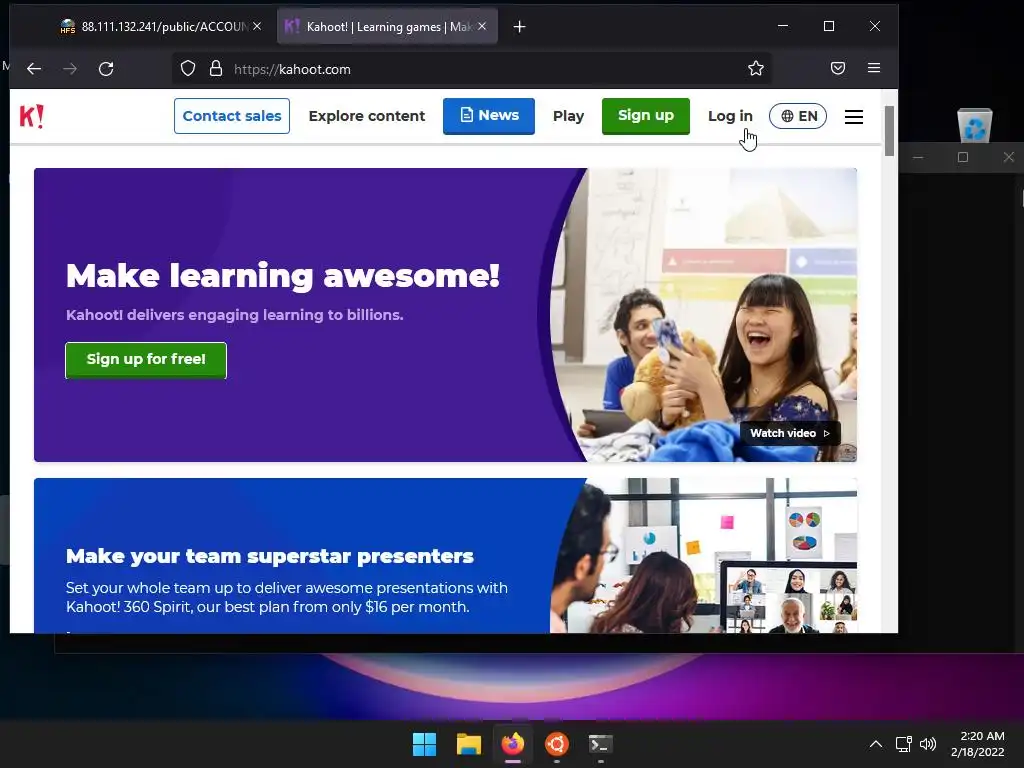1024x768 pixels.
Task: Go back with the browser back arrow
Action: point(34,69)
